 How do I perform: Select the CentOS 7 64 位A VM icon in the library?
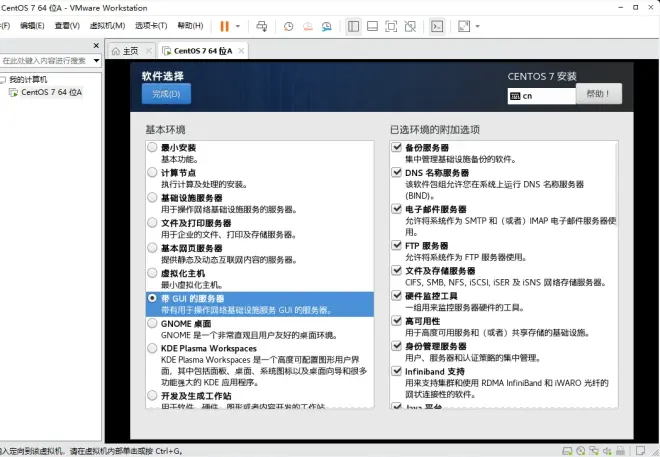coord(13,92)
